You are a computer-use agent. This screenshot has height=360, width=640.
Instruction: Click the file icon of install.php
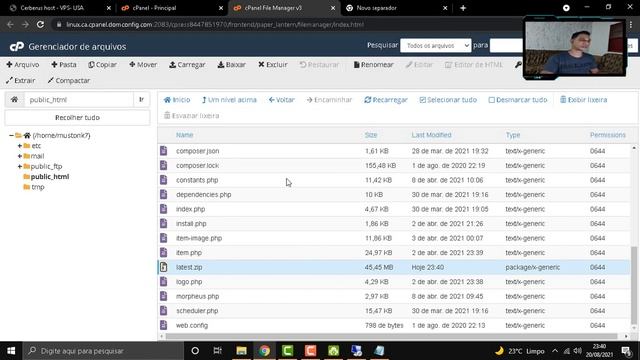point(164,224)
